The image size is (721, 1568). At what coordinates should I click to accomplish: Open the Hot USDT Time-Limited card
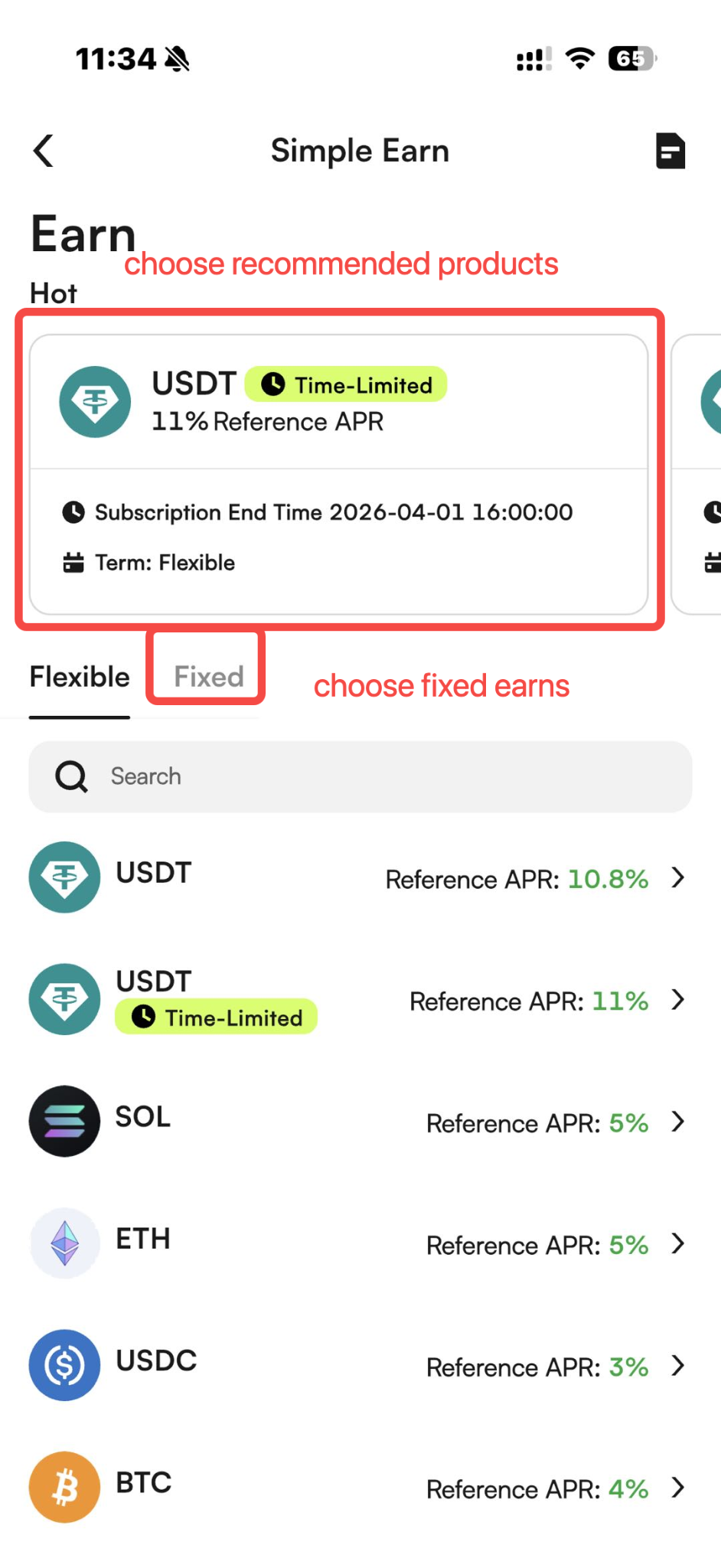click(x=339, y=474)
